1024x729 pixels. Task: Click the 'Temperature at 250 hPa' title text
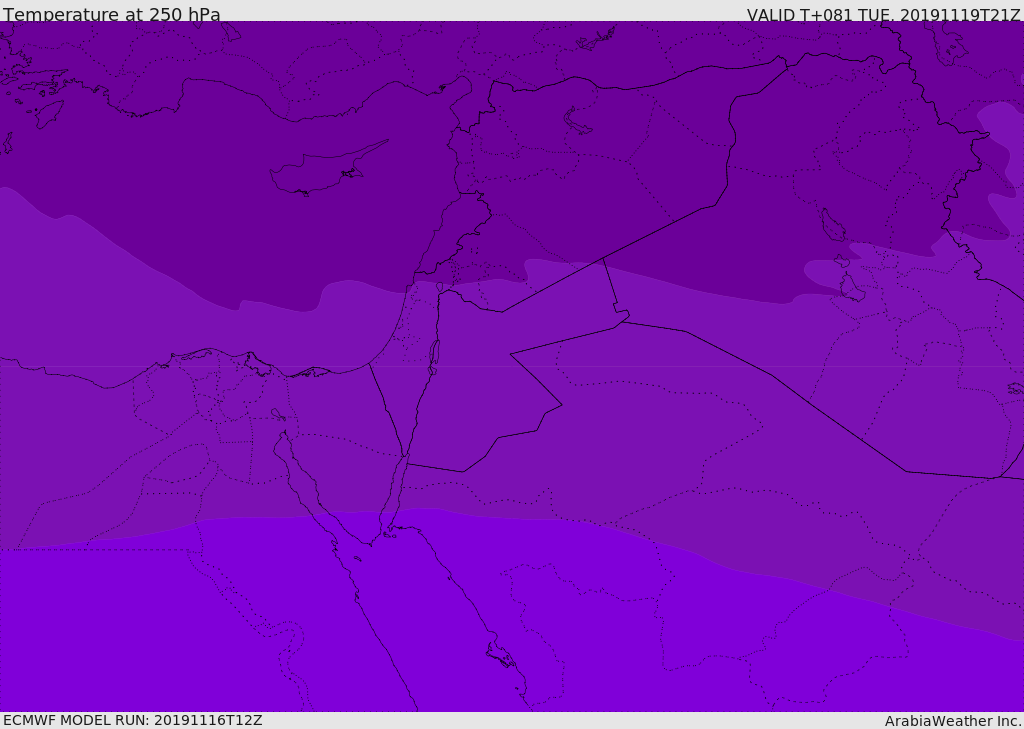[x=112, y=14]
